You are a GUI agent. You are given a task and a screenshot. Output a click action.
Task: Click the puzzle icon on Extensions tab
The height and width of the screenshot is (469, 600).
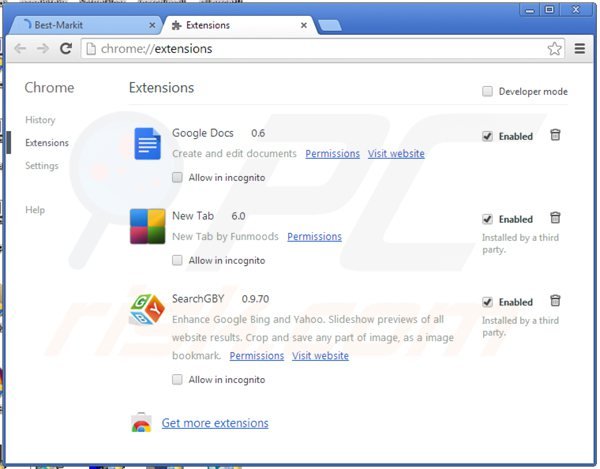(x=176, y=25)
